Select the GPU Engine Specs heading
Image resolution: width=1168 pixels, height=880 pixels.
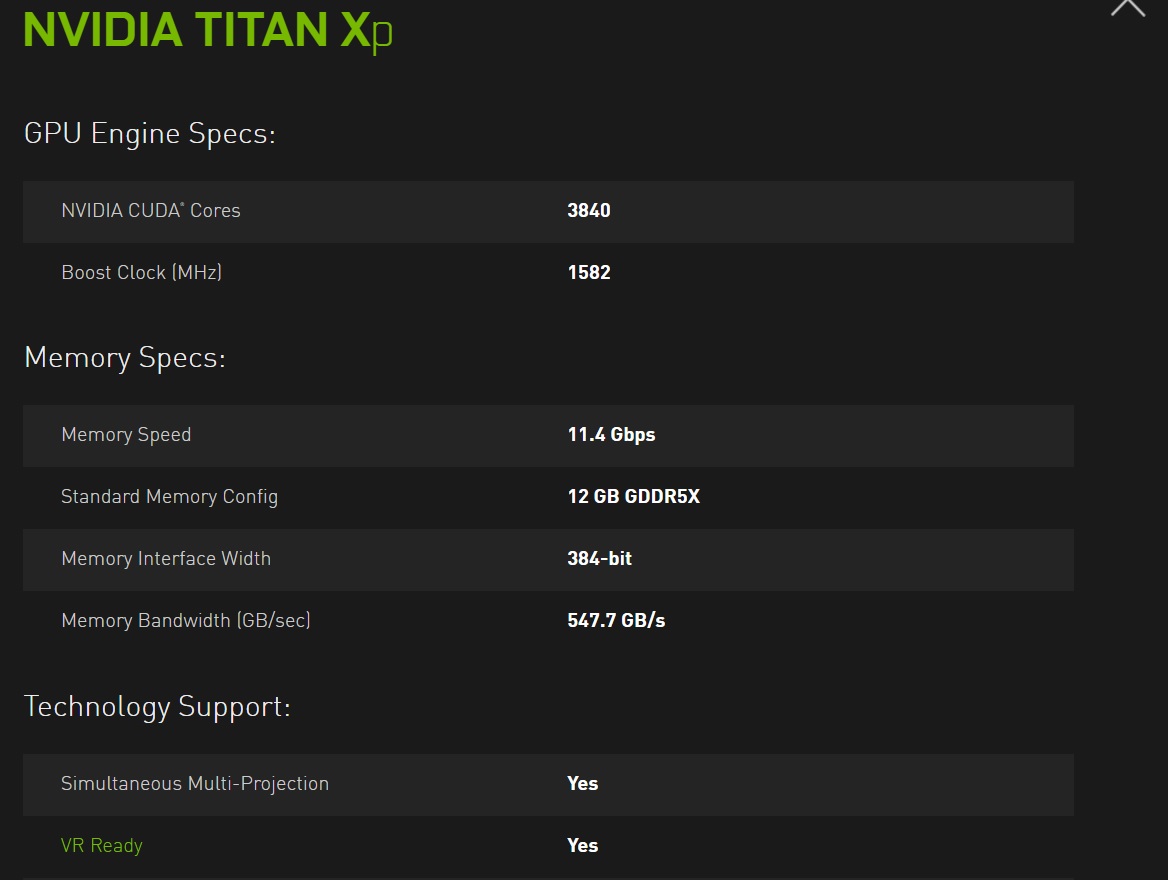coord(149,133)
